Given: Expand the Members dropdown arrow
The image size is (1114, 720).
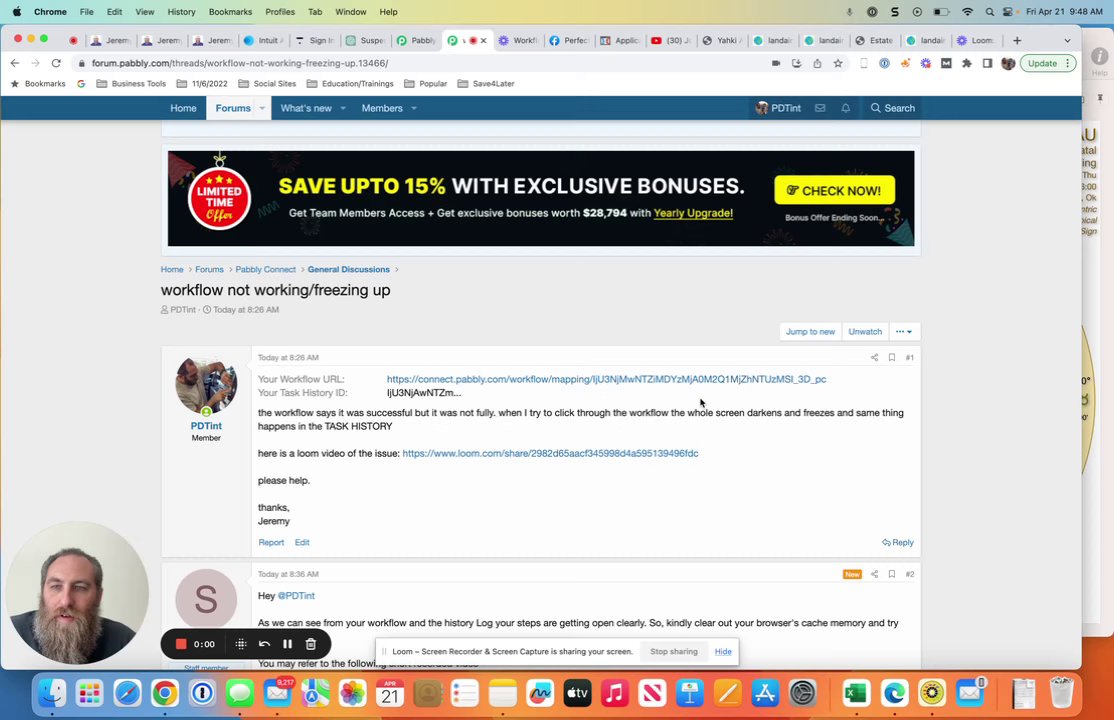Looking at the screenshot, I should [413, 108].
